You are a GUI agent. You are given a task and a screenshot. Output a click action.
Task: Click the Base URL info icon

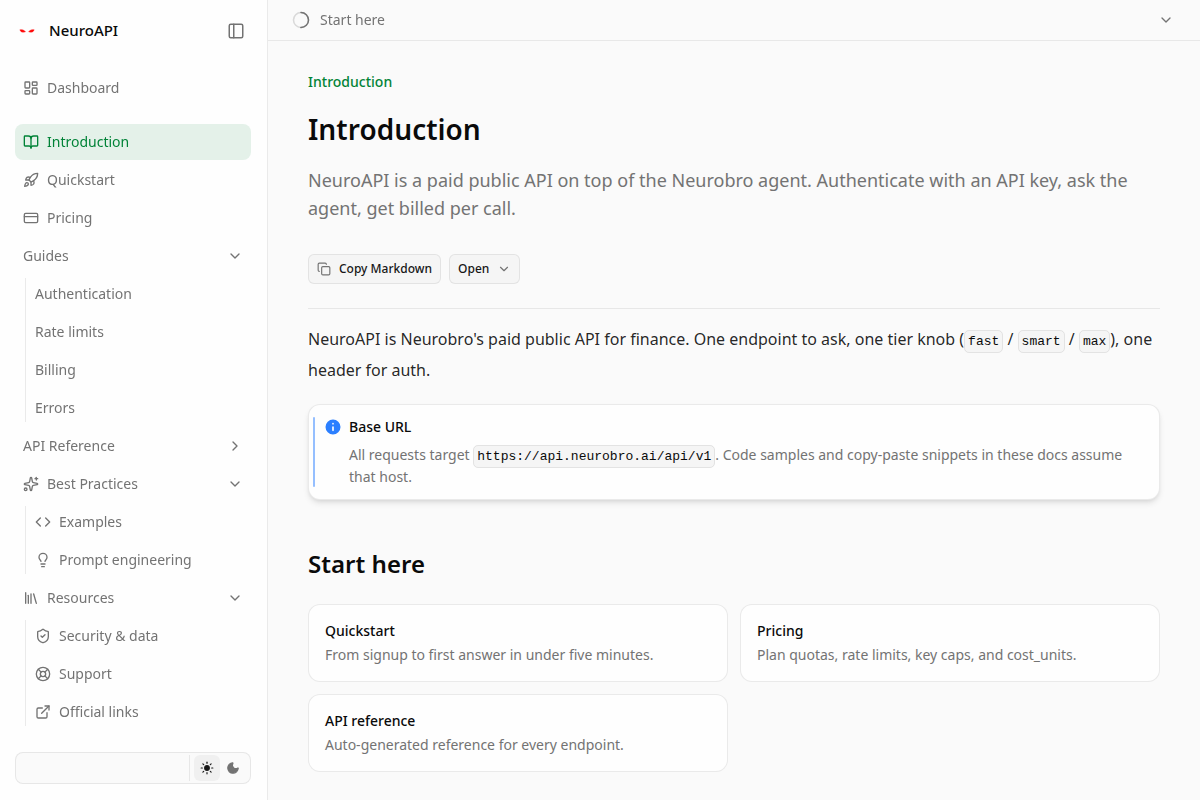pyautogui.click(x=333, y=427)
